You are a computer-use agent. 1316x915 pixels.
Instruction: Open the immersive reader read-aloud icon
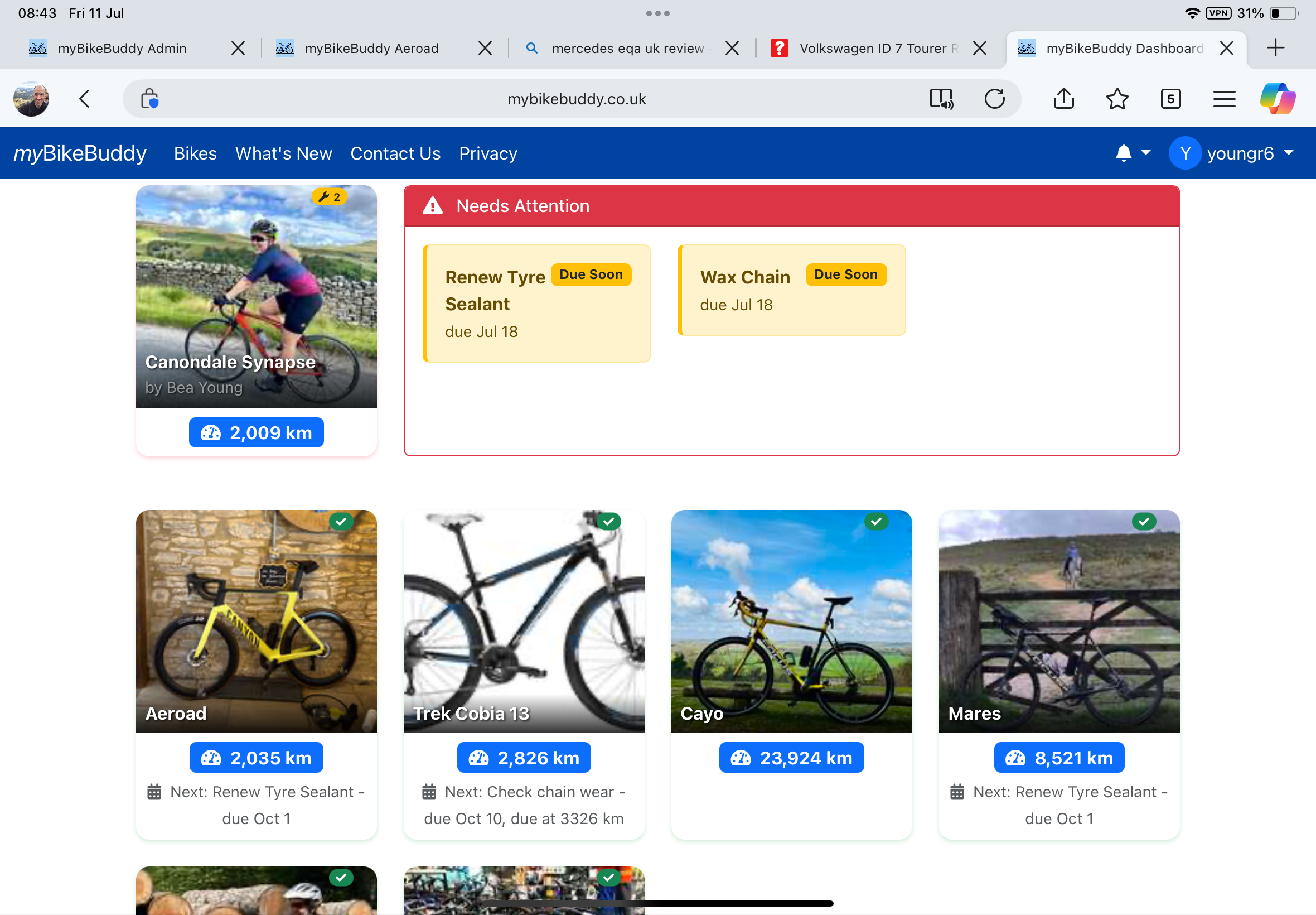pyautogui.click(x=941, y=99)
